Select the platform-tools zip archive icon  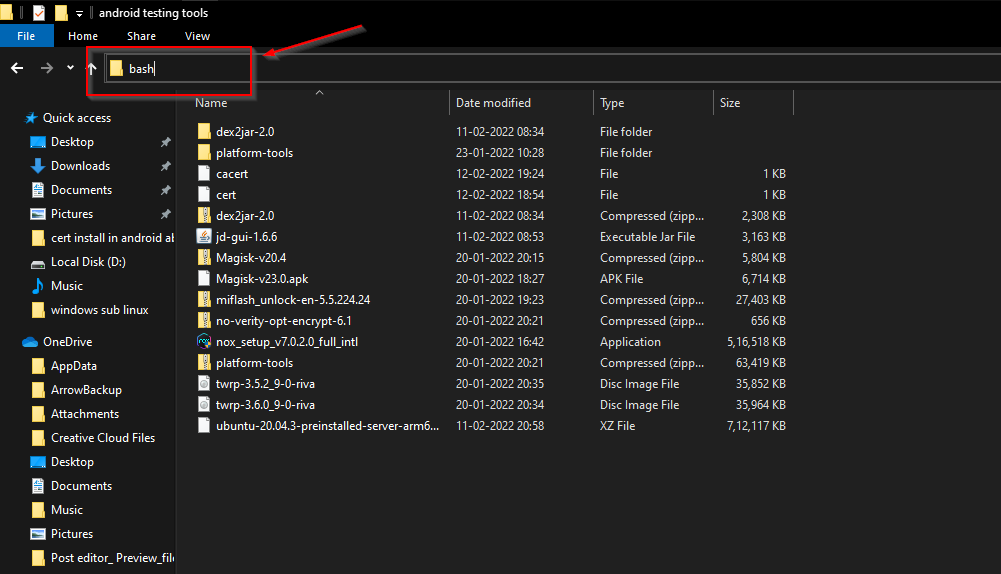[x=204, y=363]
